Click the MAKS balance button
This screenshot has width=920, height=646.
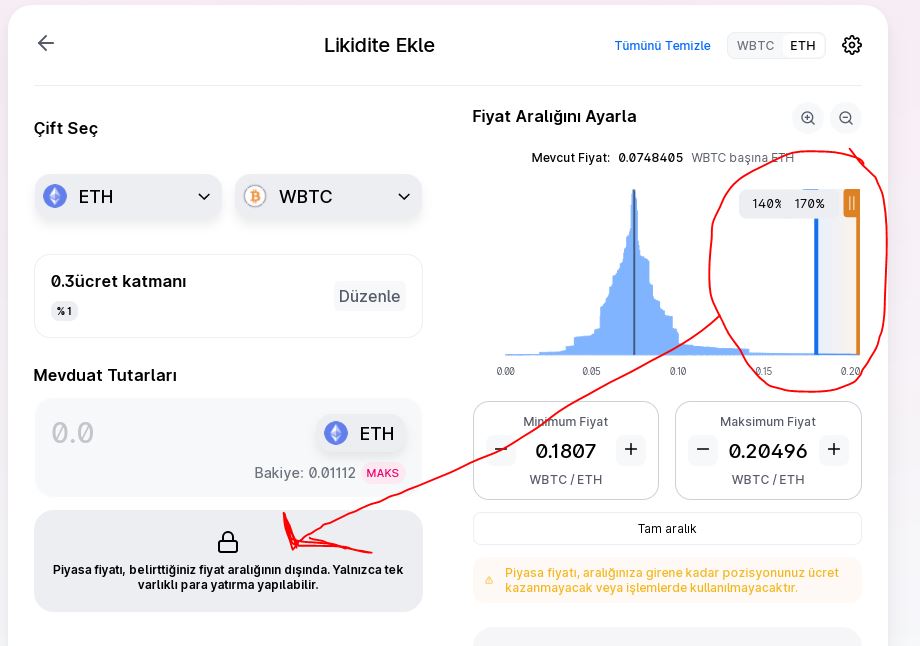pos(382,473)
